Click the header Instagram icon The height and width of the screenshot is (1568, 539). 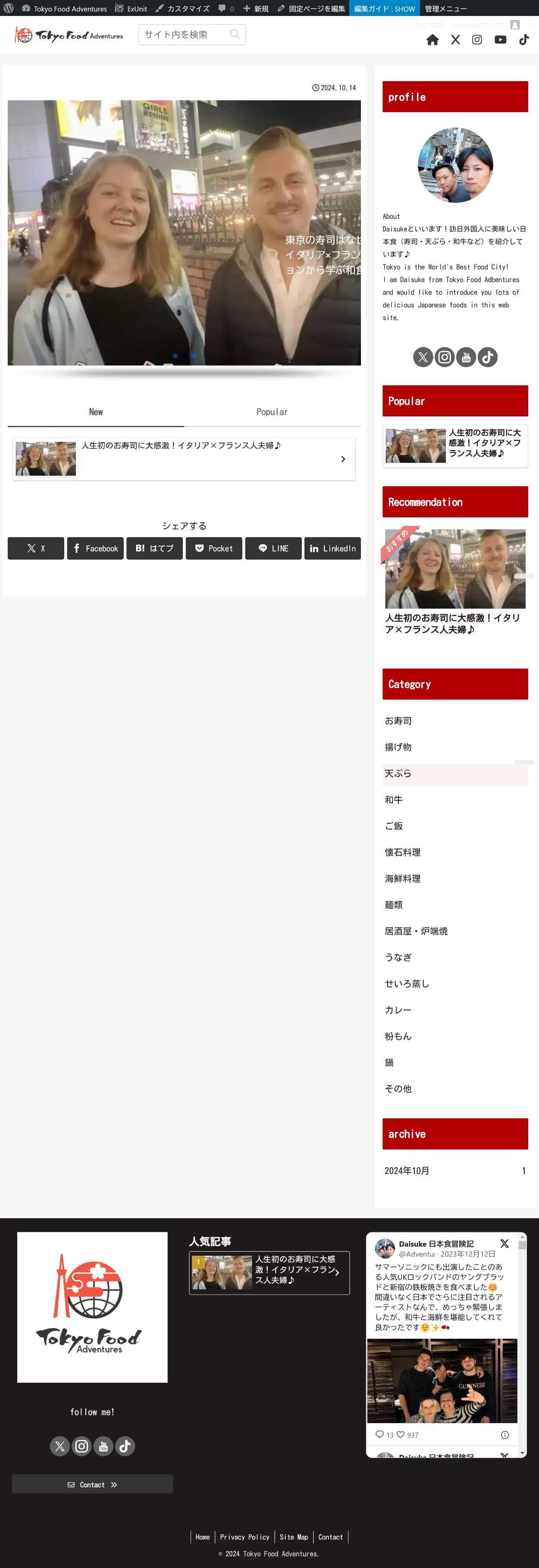point(477,40)
